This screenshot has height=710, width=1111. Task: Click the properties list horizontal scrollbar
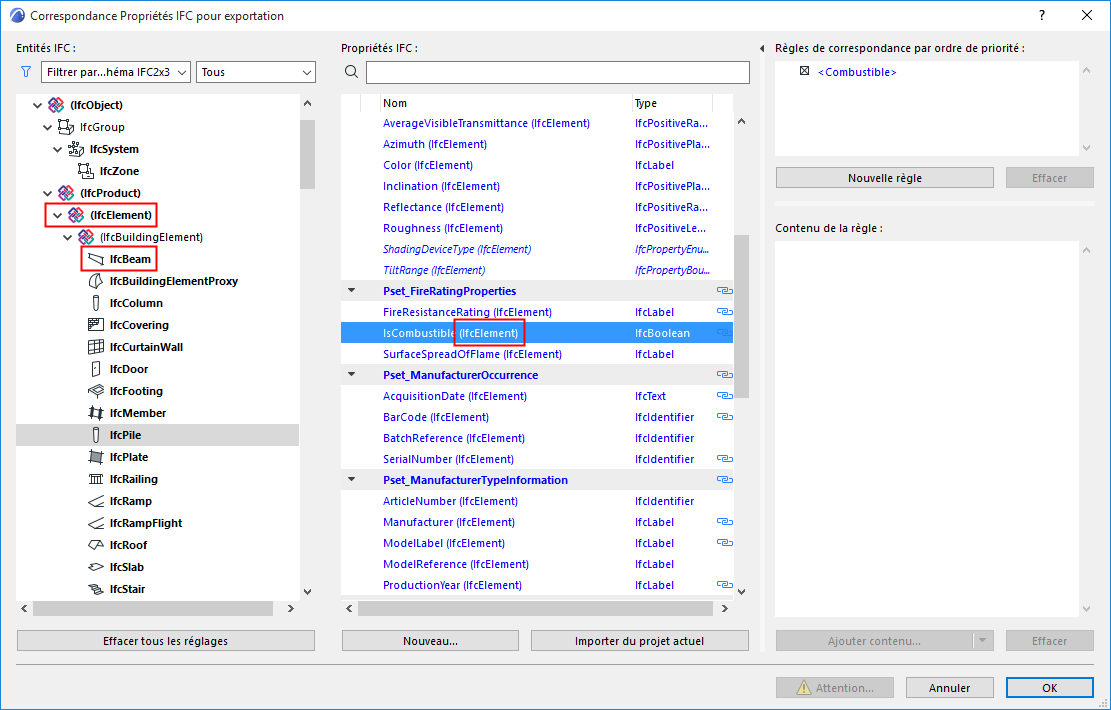536,608
